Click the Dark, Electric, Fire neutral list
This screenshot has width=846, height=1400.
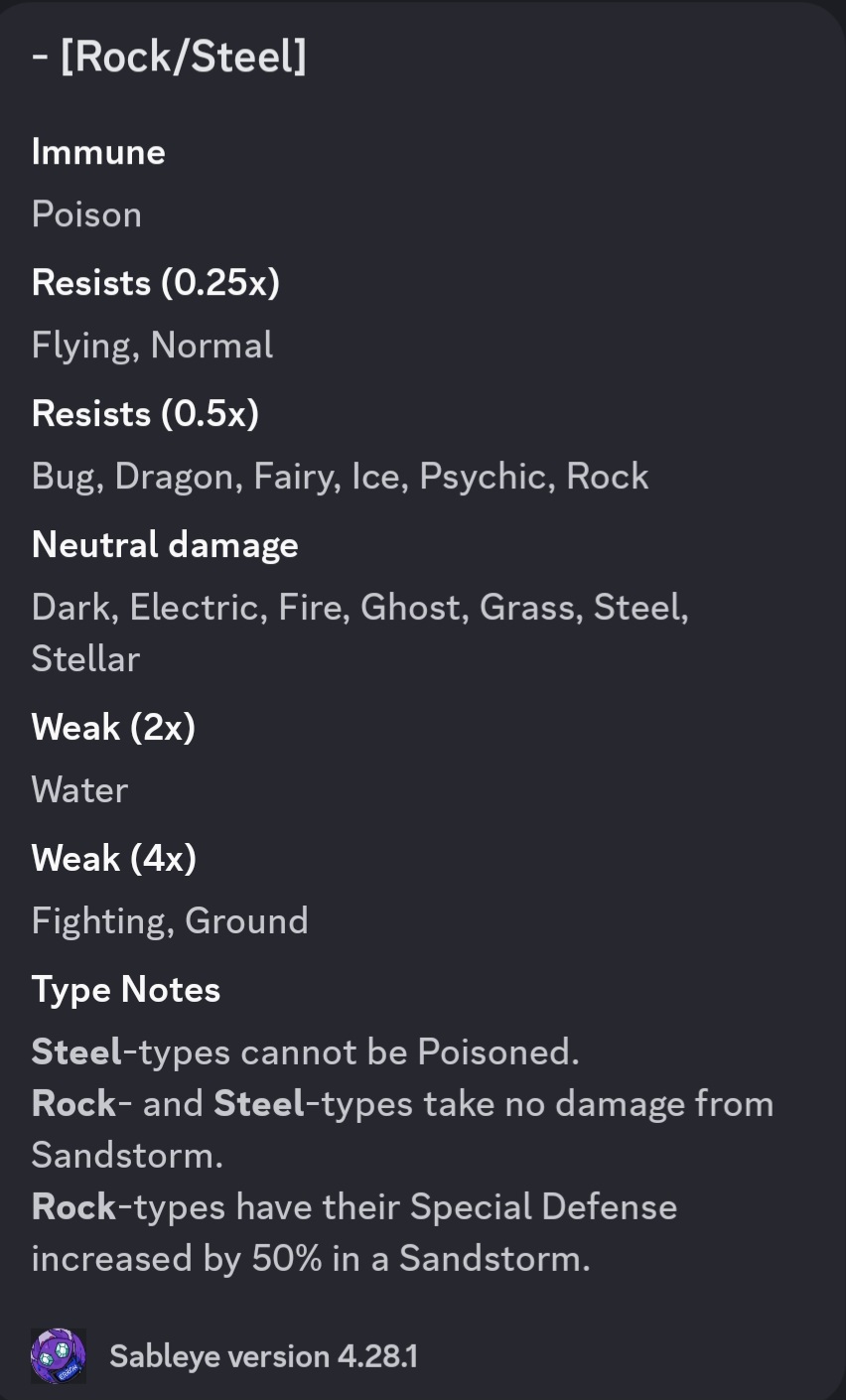(359, 608)
